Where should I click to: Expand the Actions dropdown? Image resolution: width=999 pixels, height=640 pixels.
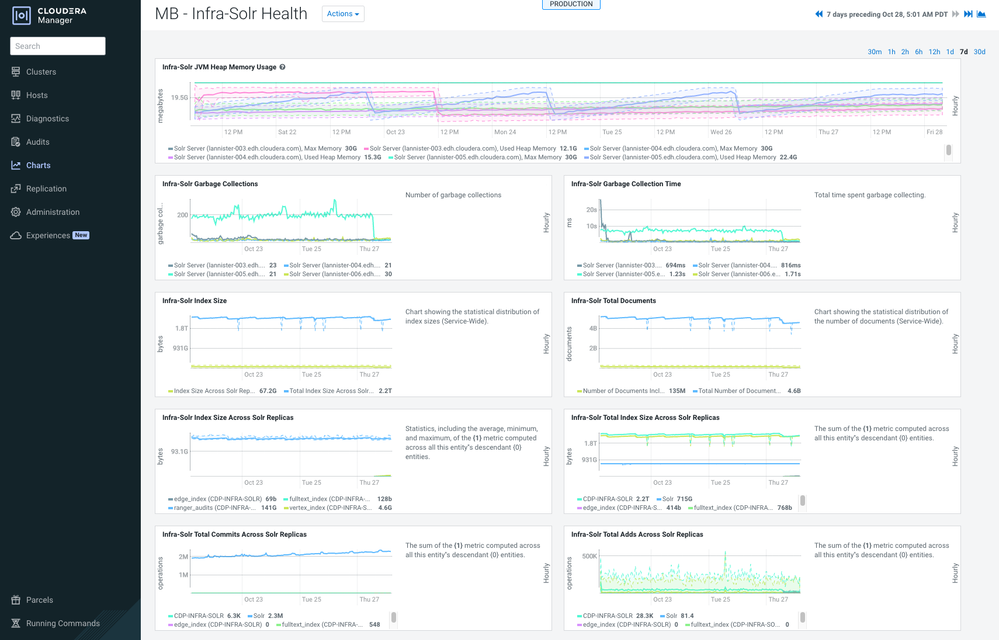343,14
